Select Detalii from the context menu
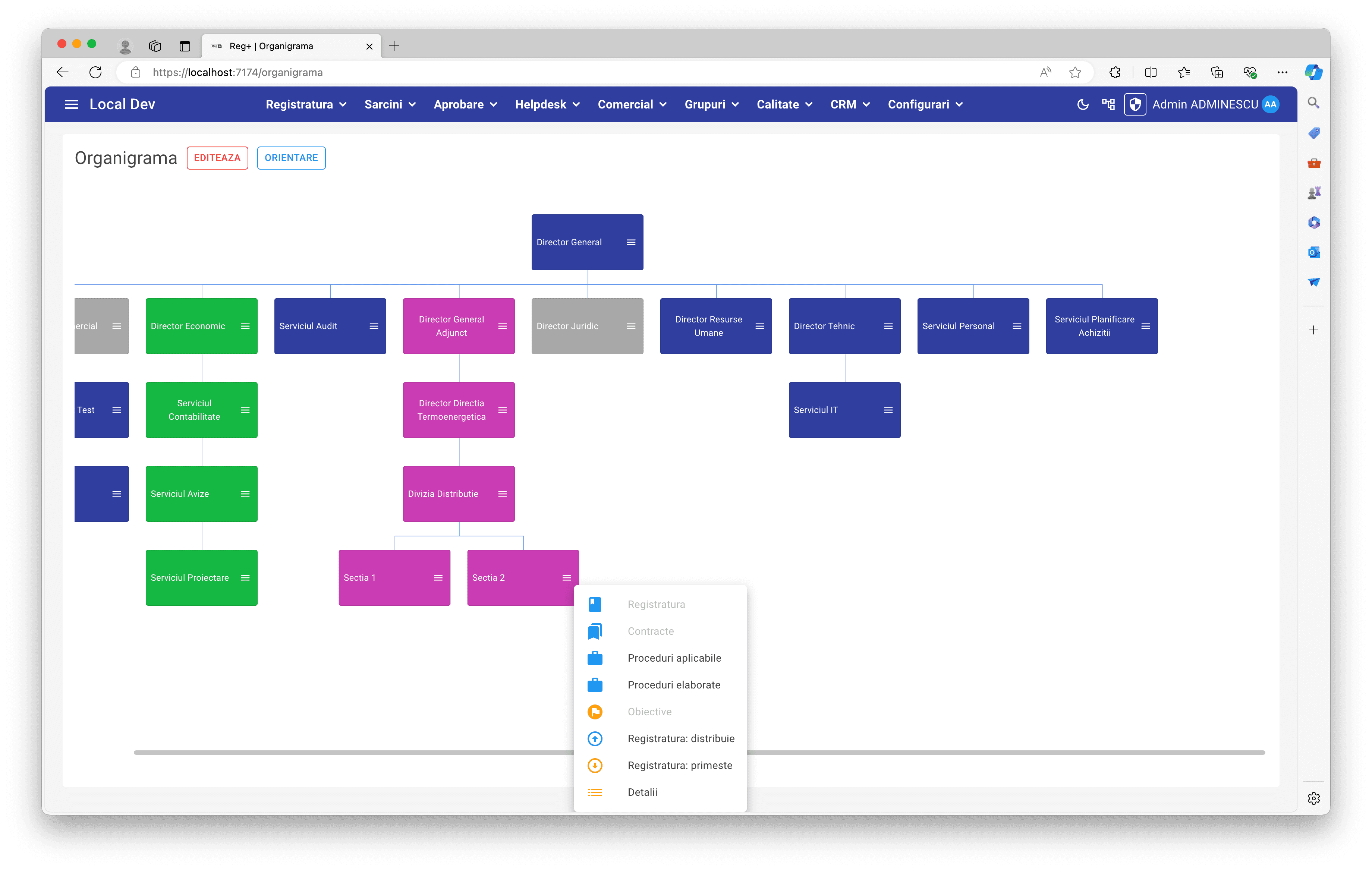 point(642,792)
